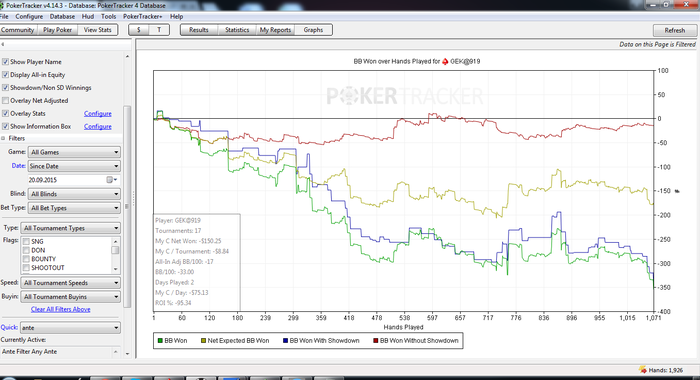Viewport: 700px width, 380px height.
Task: Open the tournament Type dropdown
Action: coord(71,228)
